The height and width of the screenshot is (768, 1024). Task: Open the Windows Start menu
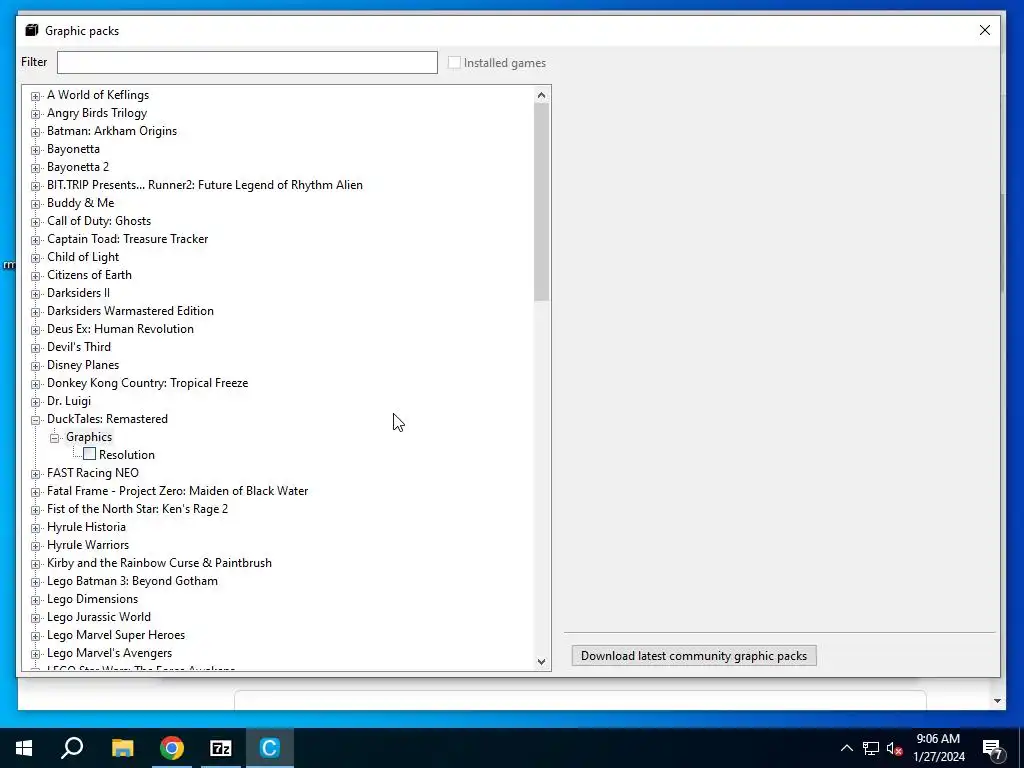[24, 748]
